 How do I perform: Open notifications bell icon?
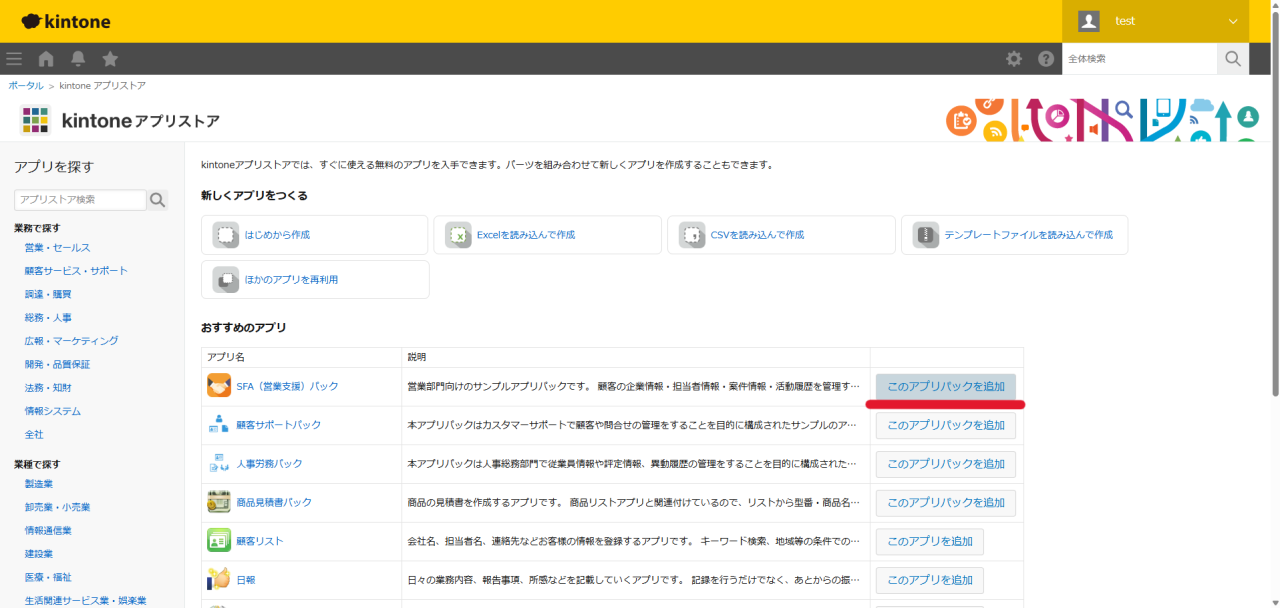78,59
